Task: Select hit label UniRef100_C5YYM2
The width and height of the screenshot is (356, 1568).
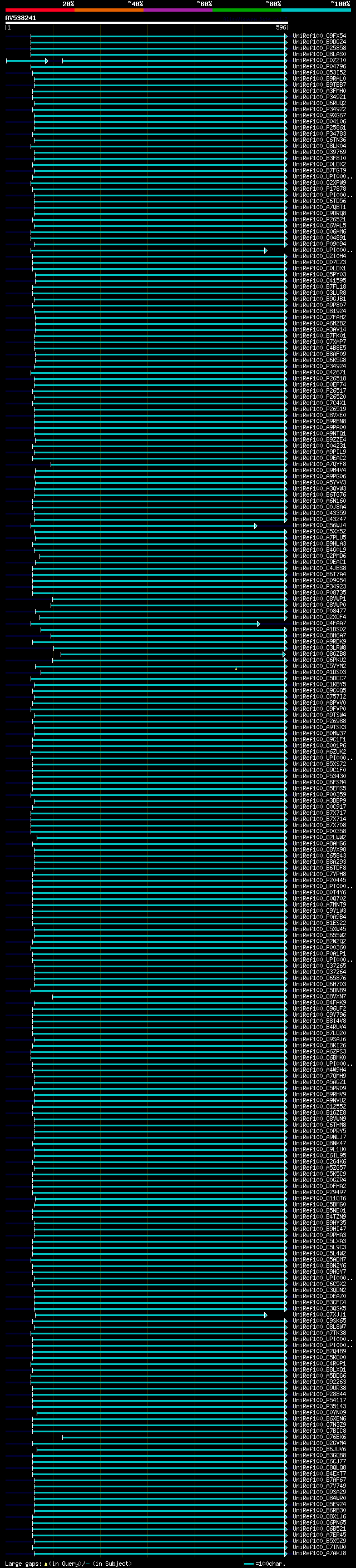Action: point(319,666)
